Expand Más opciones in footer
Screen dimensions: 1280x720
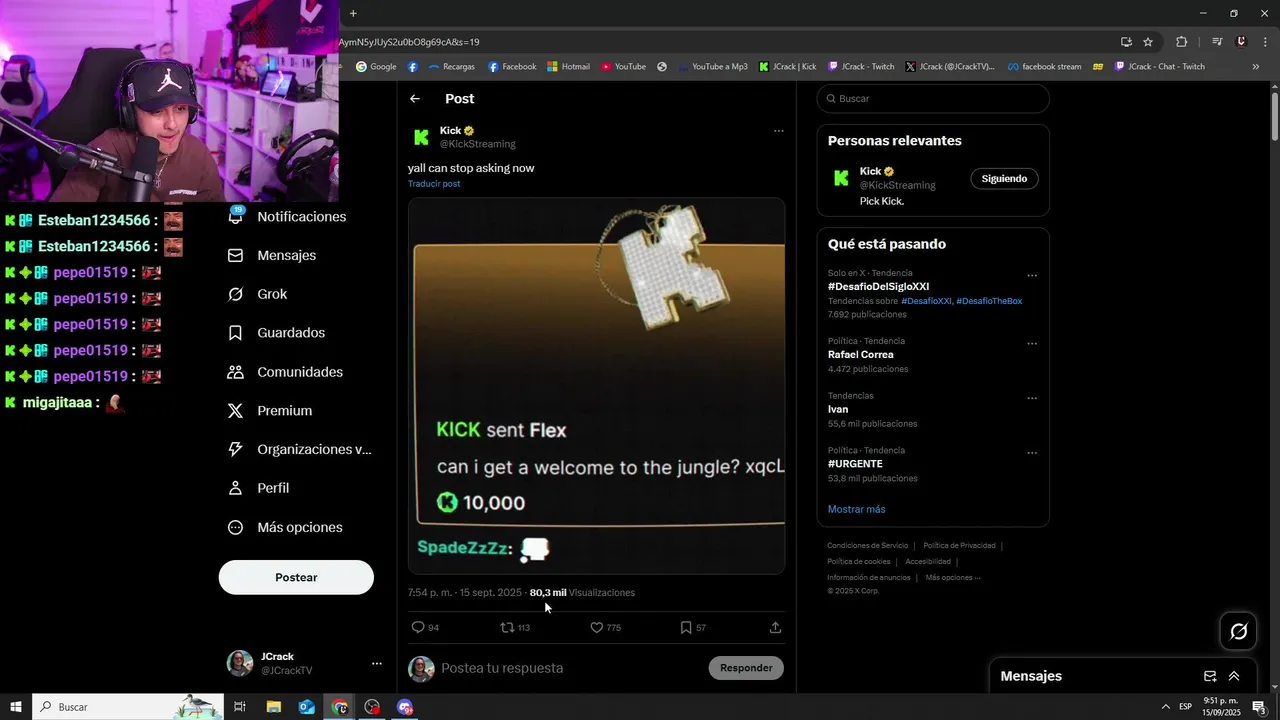(953, 578)
